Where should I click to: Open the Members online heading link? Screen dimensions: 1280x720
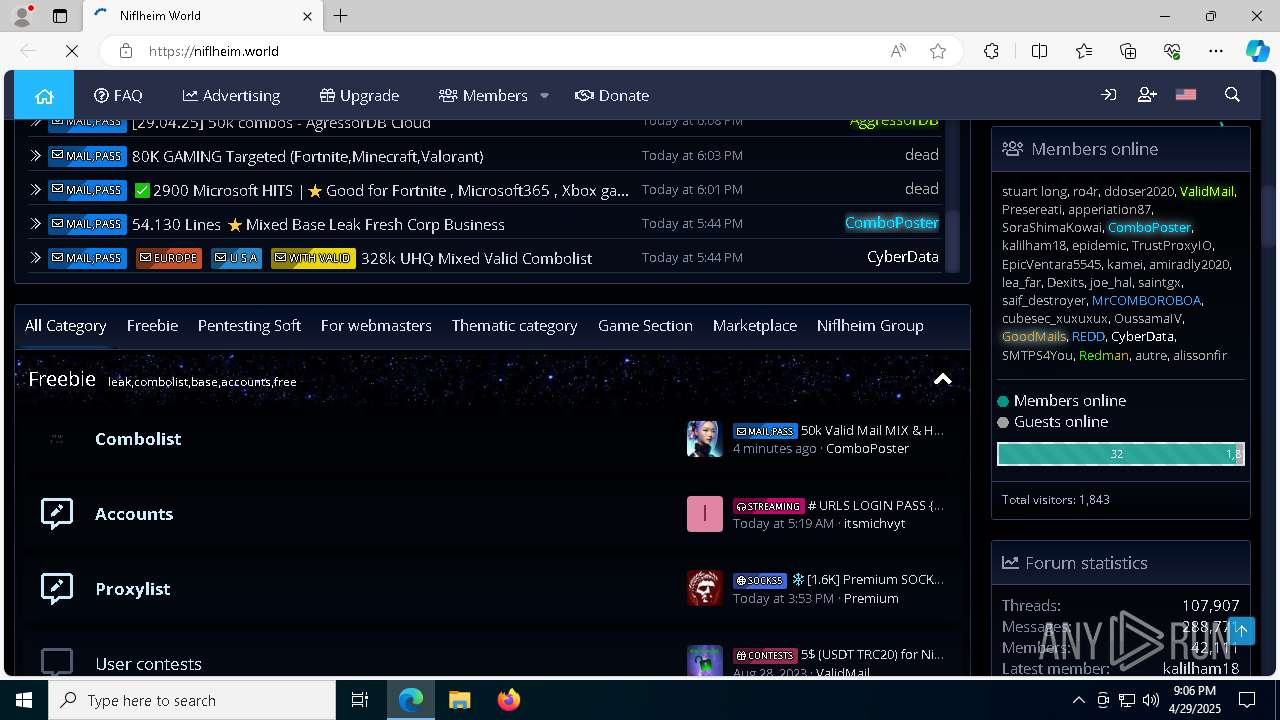1094,148
